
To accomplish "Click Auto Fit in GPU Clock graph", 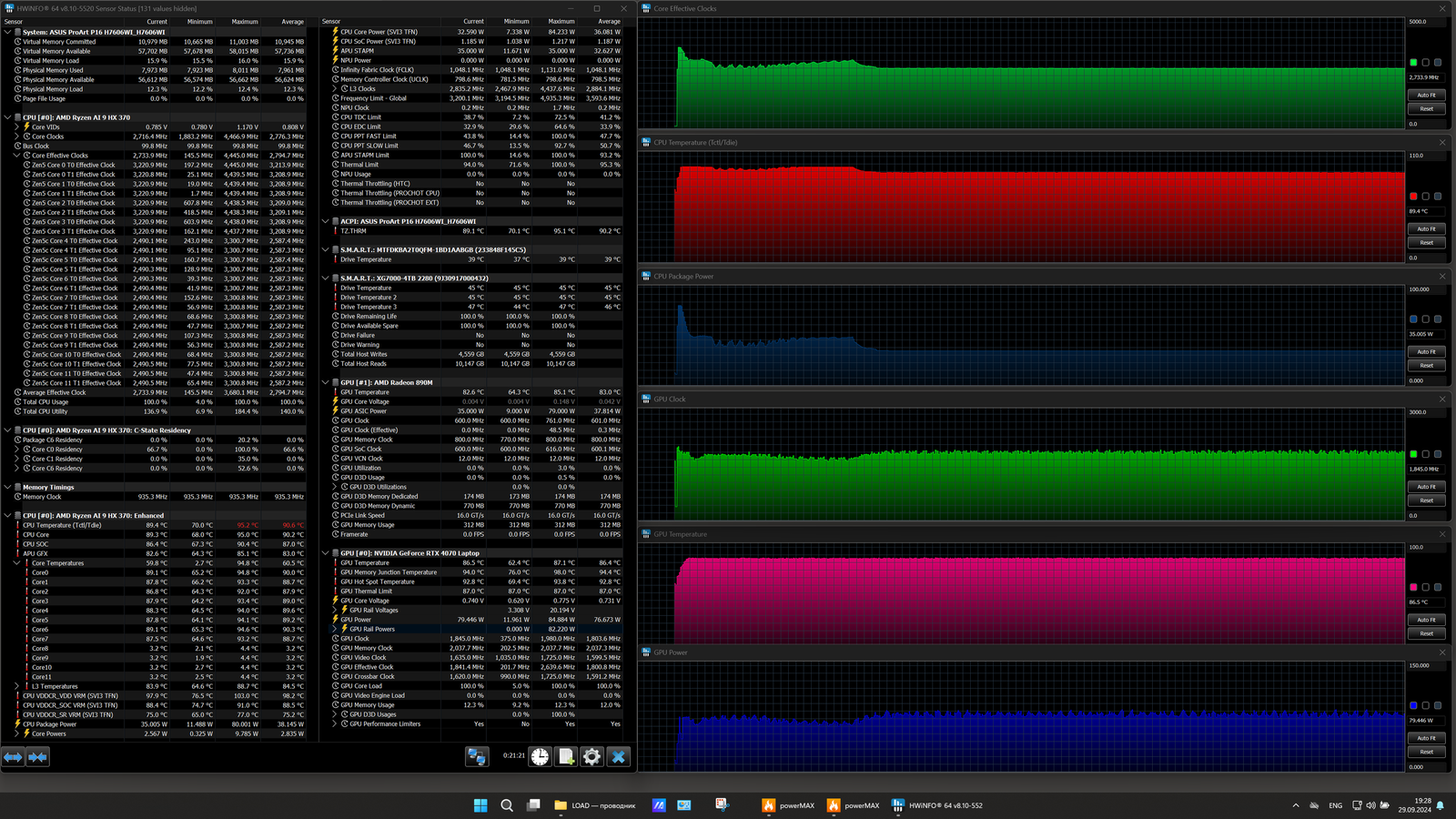I will 1426,487.
